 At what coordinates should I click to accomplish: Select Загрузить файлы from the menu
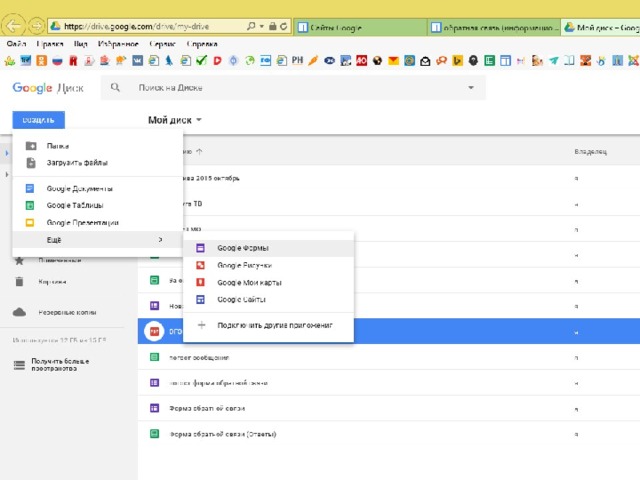pos(77,162)
